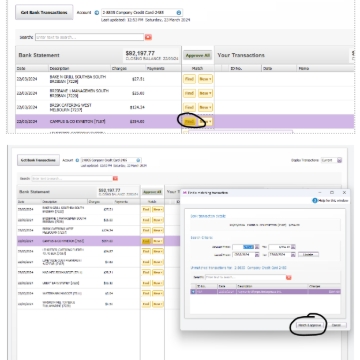Click Find for CAMPUS & CO KYNETON, upper image
The image size is (360, 360).
coord(189,122)
